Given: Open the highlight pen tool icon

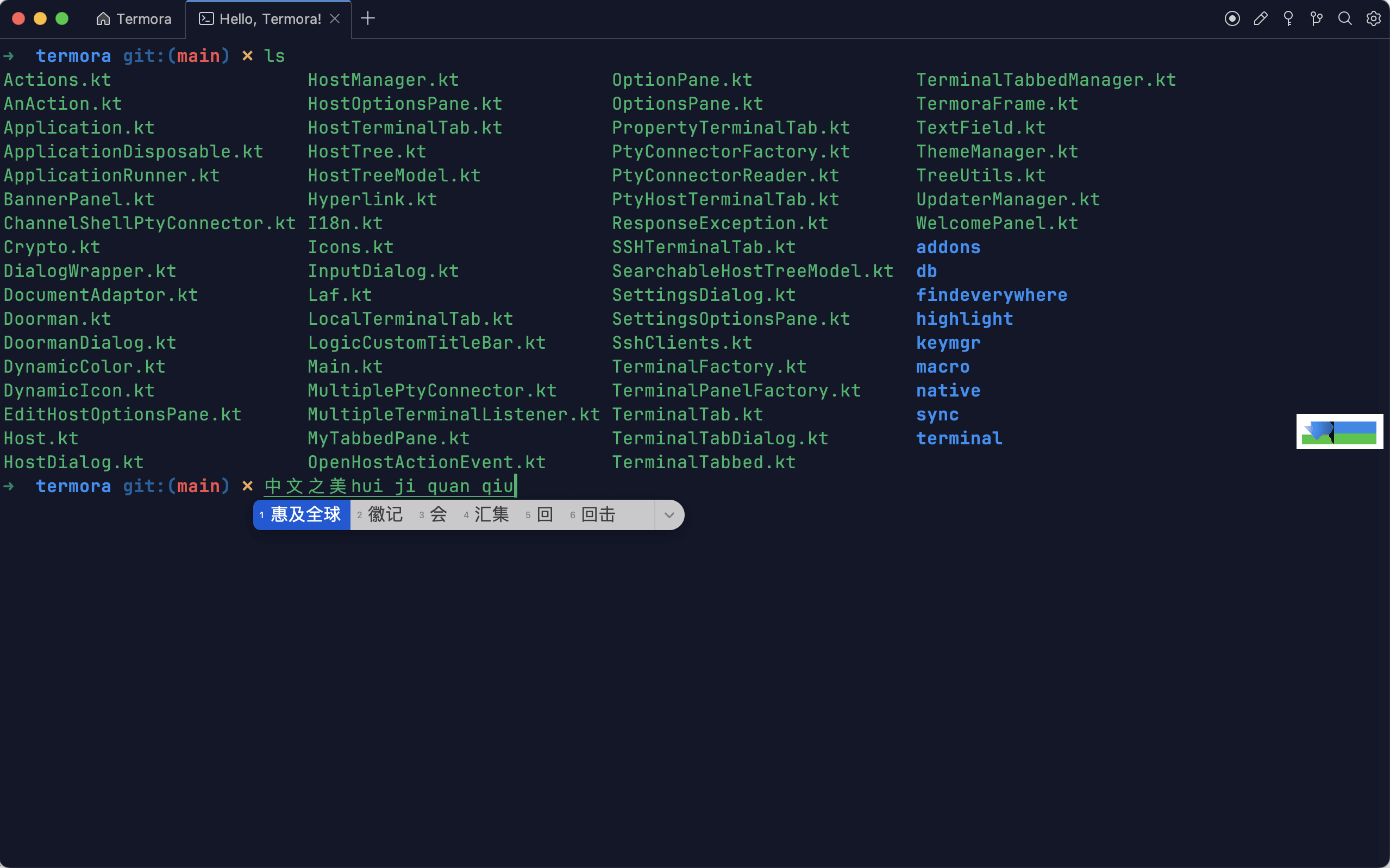Looking at the screenshot, I should point(1260,19).
